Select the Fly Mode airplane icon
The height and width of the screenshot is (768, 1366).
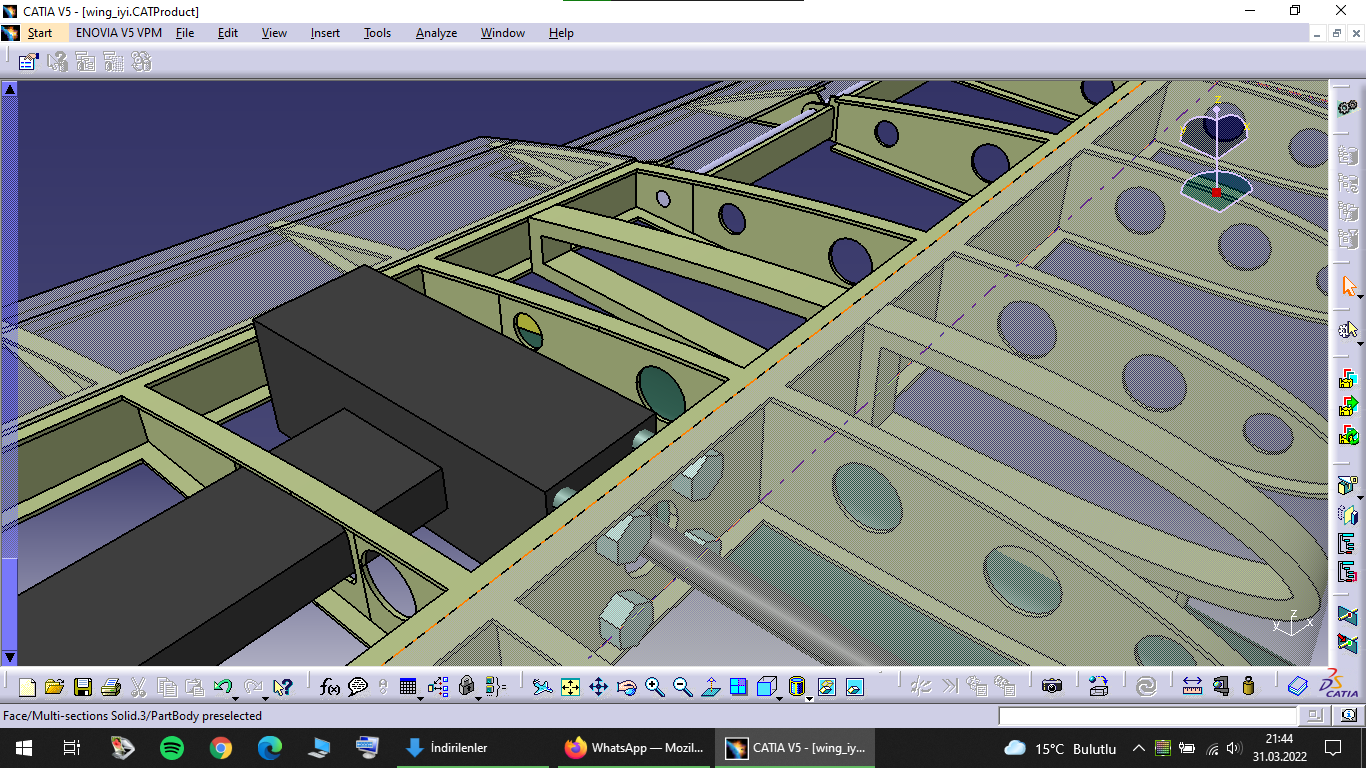542,687
